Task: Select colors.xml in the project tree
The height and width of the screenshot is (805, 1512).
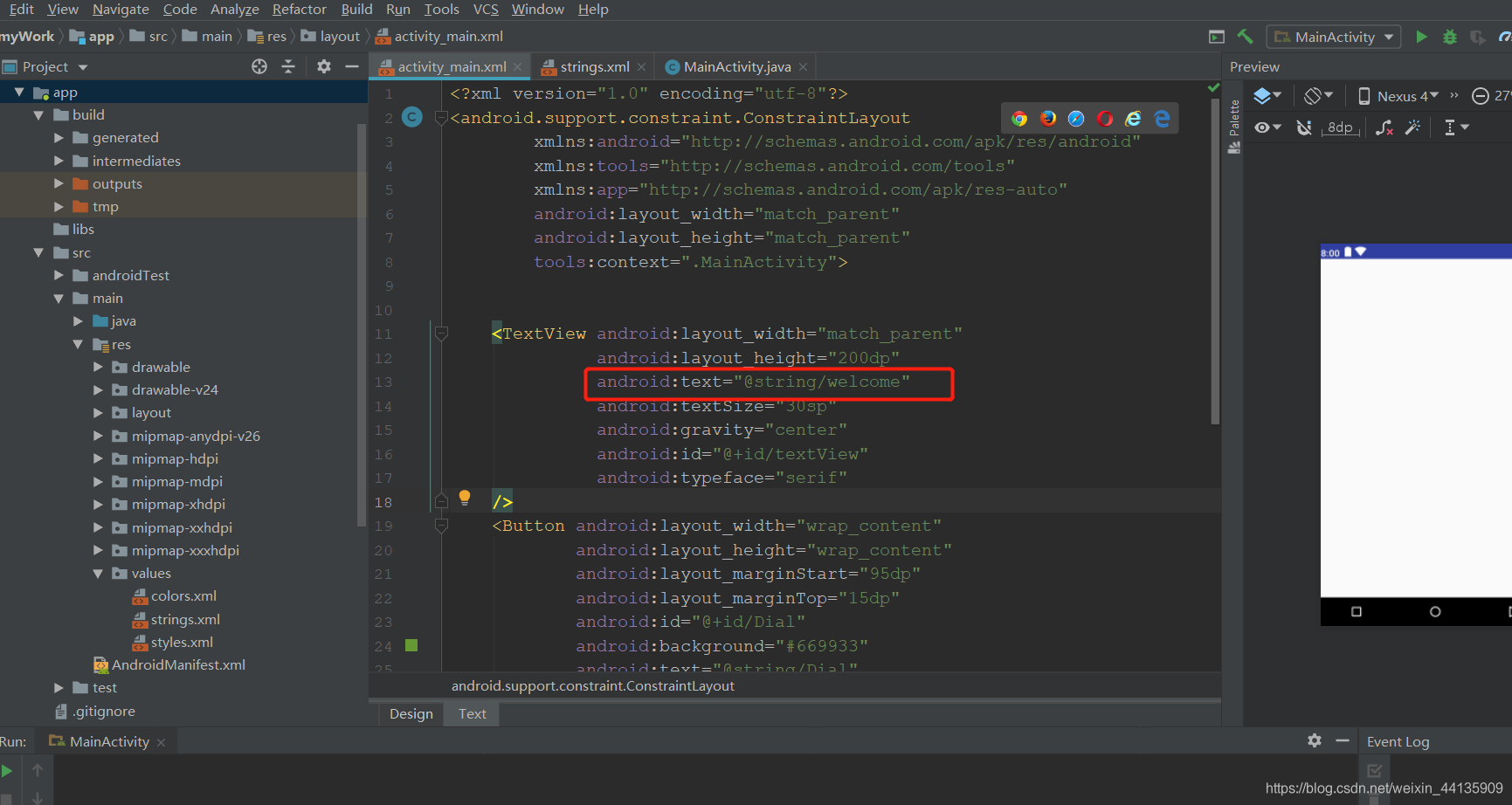Action: coord(174,595)
